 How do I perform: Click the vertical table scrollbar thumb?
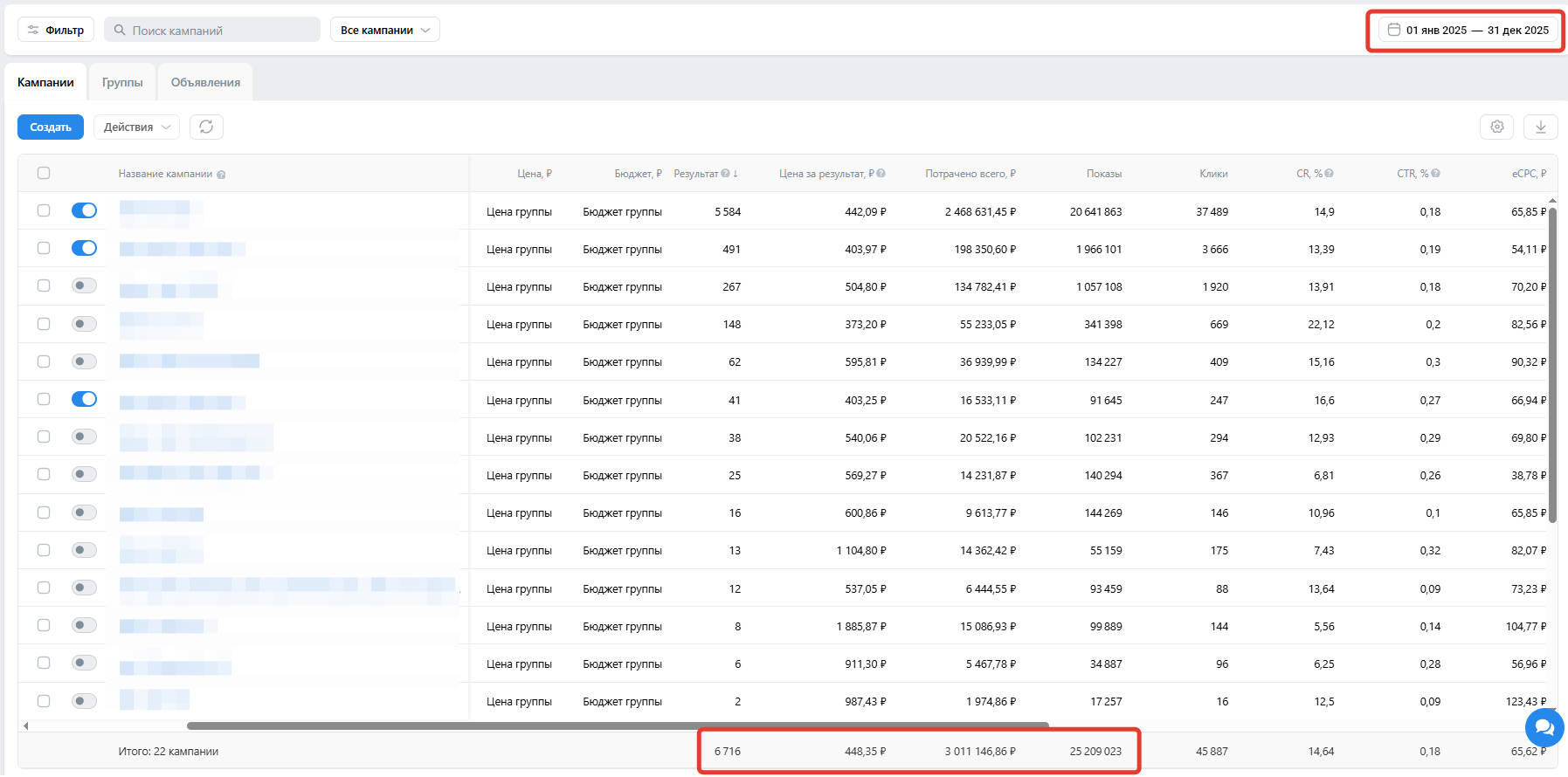point(1553,365)
